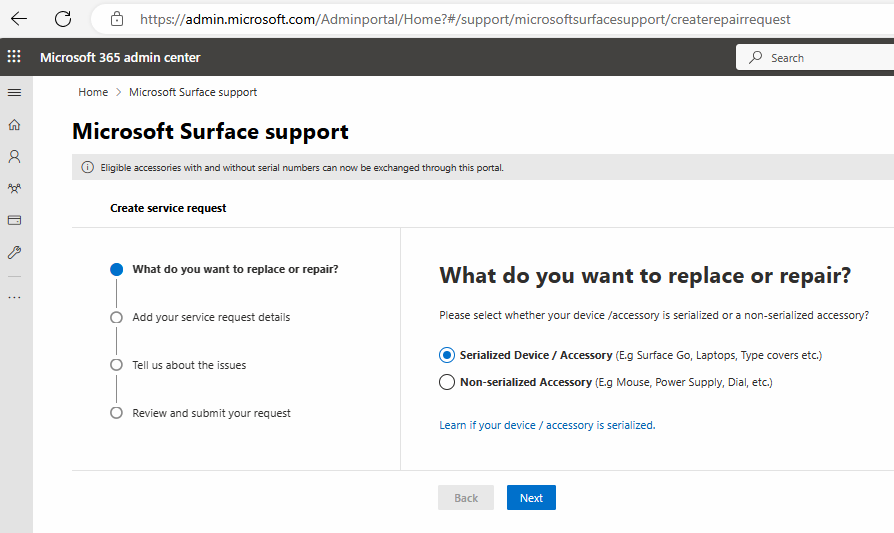Refresh the page in the browser

(x=63, y=19)
